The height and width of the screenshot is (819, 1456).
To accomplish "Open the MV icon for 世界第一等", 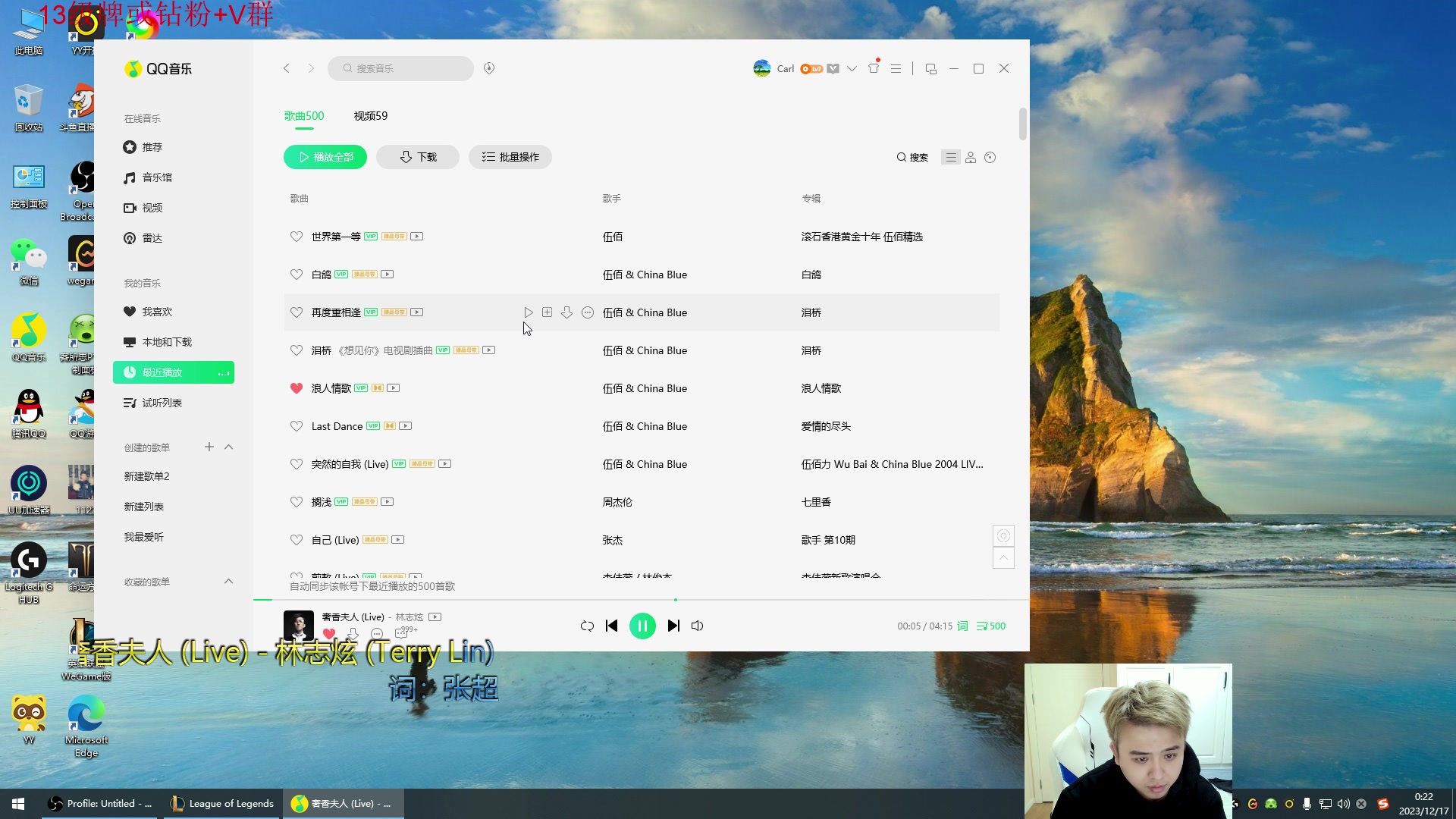I will [416, 237].
